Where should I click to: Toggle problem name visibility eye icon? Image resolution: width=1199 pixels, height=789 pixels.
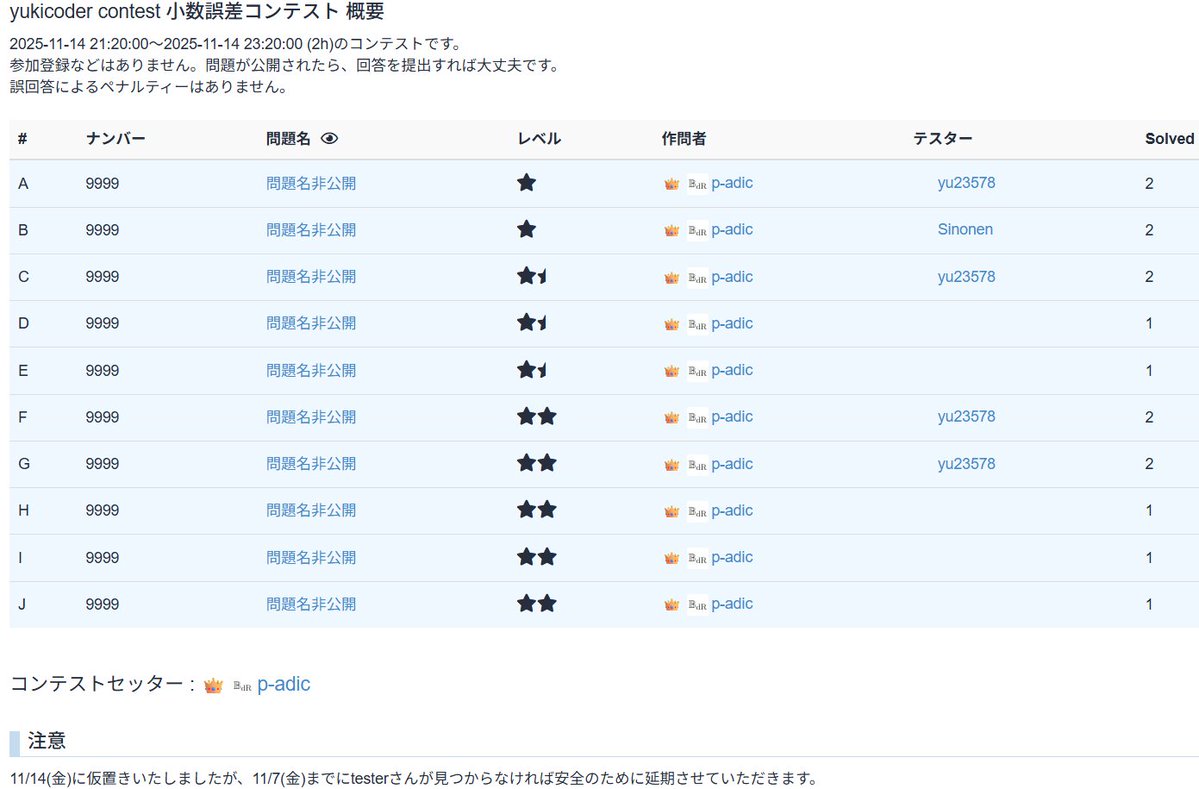(x=330, y=138)
